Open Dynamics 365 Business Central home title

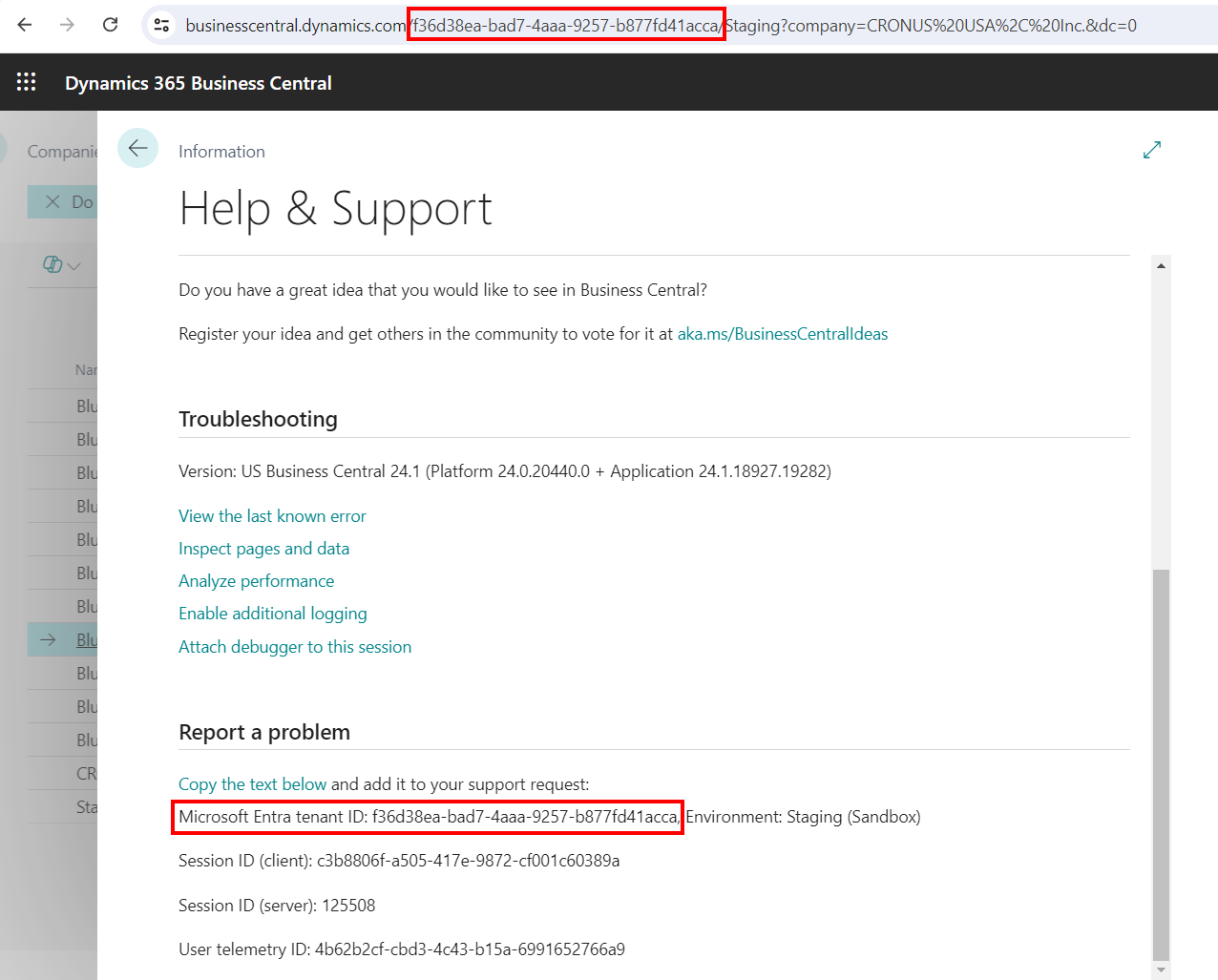pyautogui.click(x=199, y=83)
